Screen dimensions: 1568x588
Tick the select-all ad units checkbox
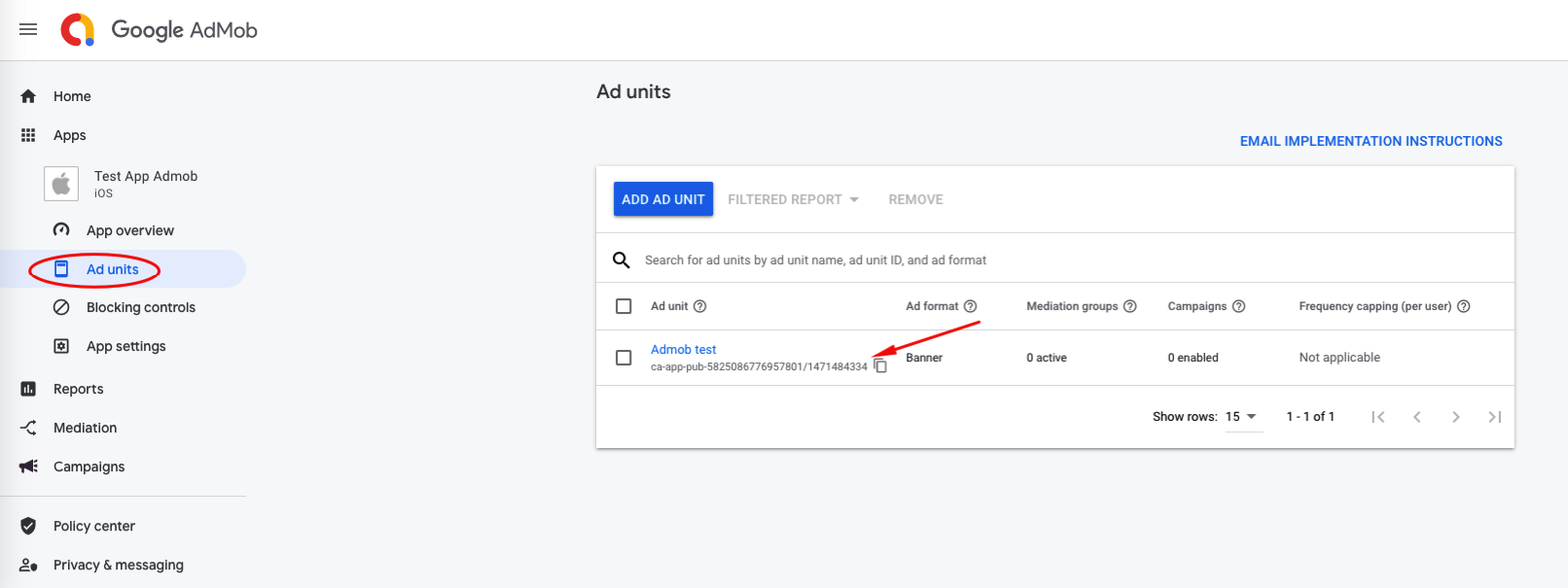pos(624,306)
